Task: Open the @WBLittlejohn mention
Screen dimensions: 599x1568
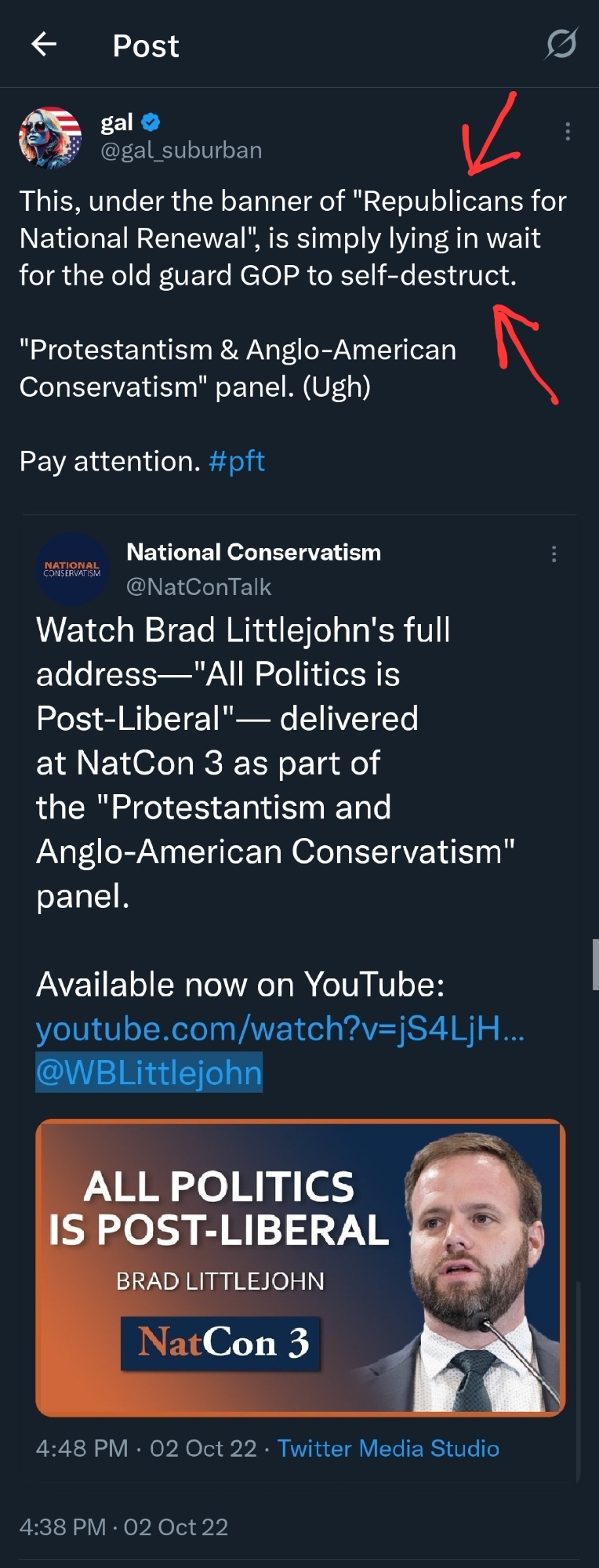Action: pos(149,1073)
